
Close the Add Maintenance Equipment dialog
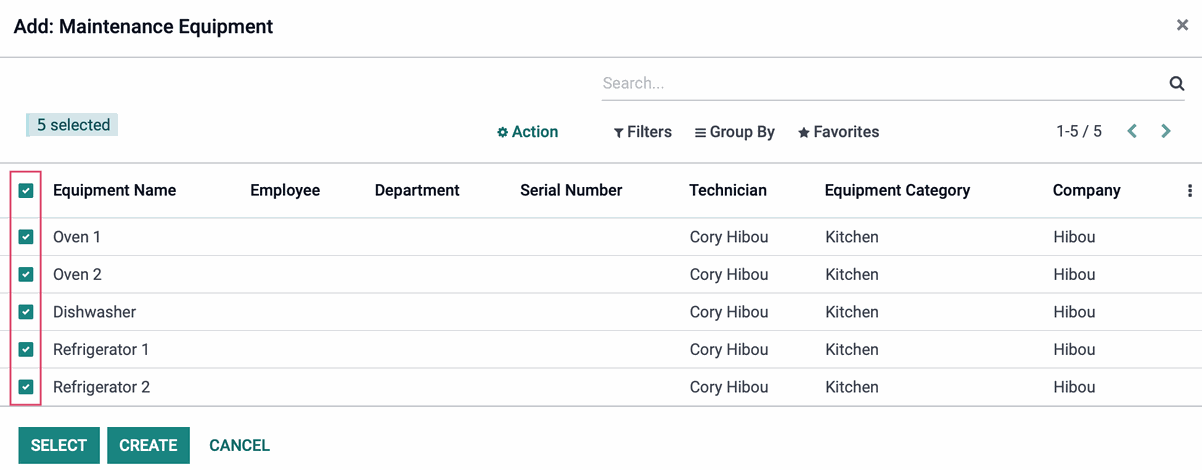tap(1182, 26)
